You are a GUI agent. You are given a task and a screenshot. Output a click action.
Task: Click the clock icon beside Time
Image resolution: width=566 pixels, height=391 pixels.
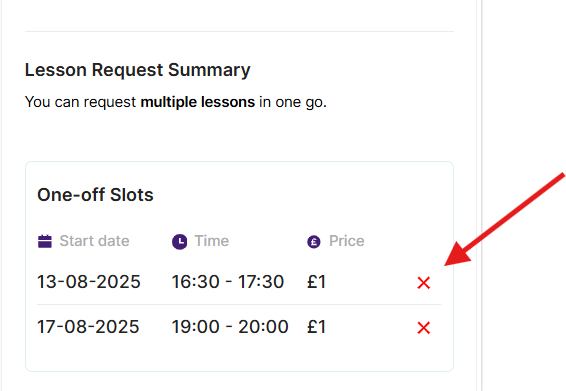(x=179, y=242)
